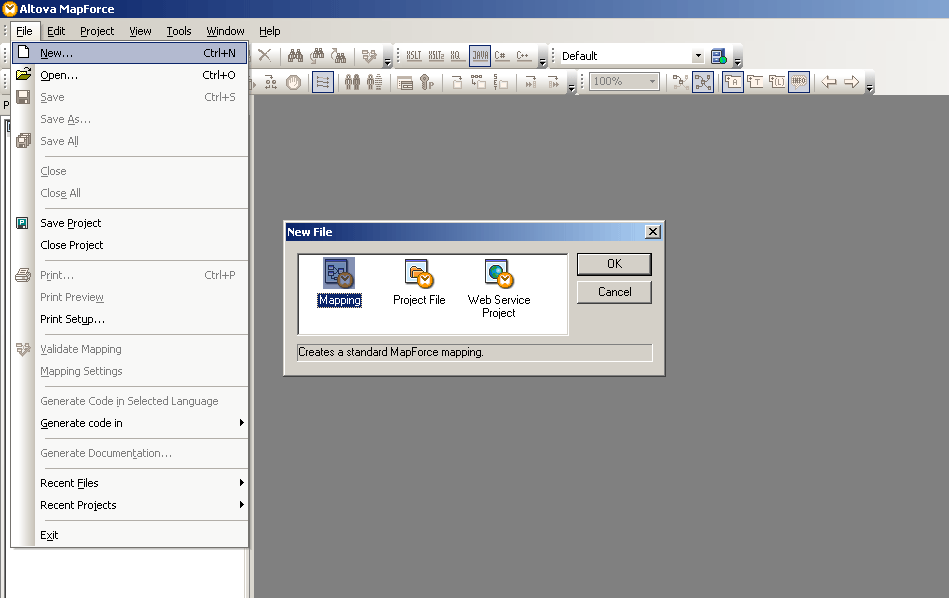
Task: Close the New File dialog
Action: click(x=652, y=232)
